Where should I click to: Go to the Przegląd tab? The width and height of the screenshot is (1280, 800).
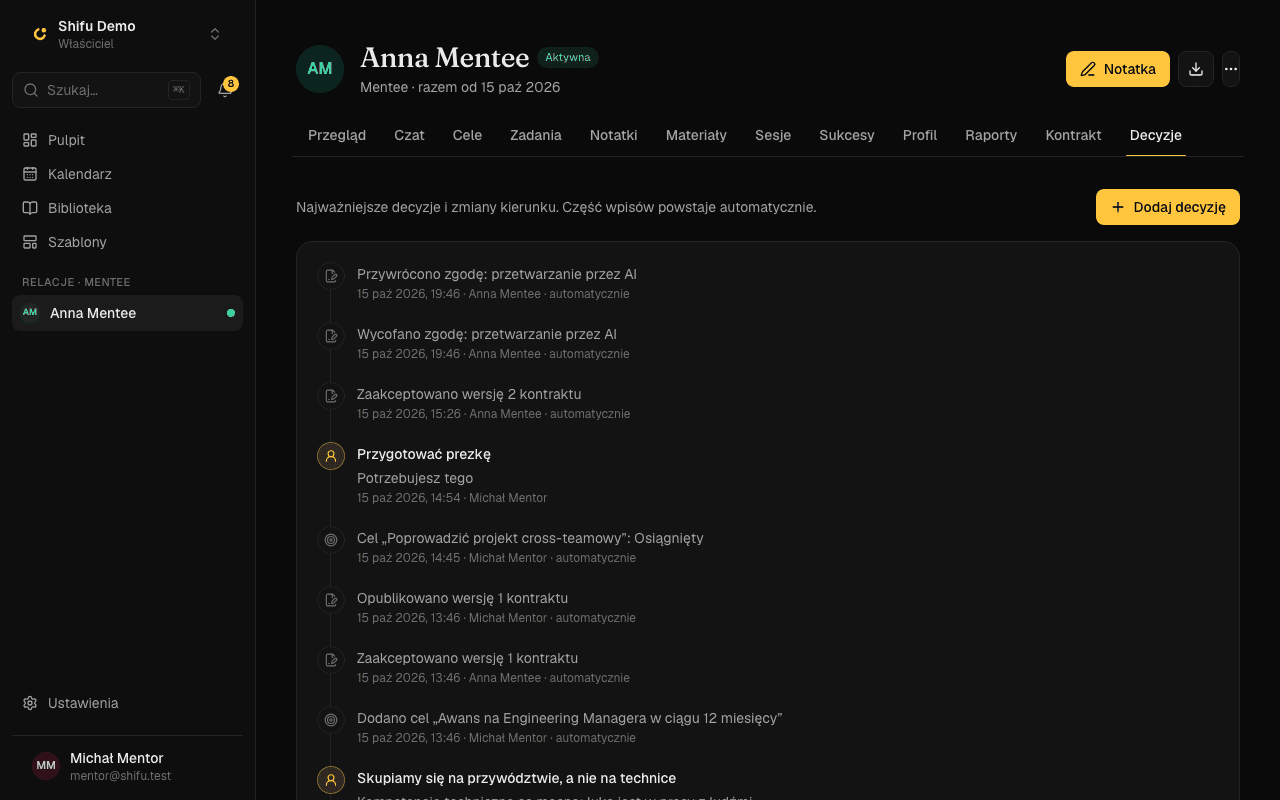point(337,135)
